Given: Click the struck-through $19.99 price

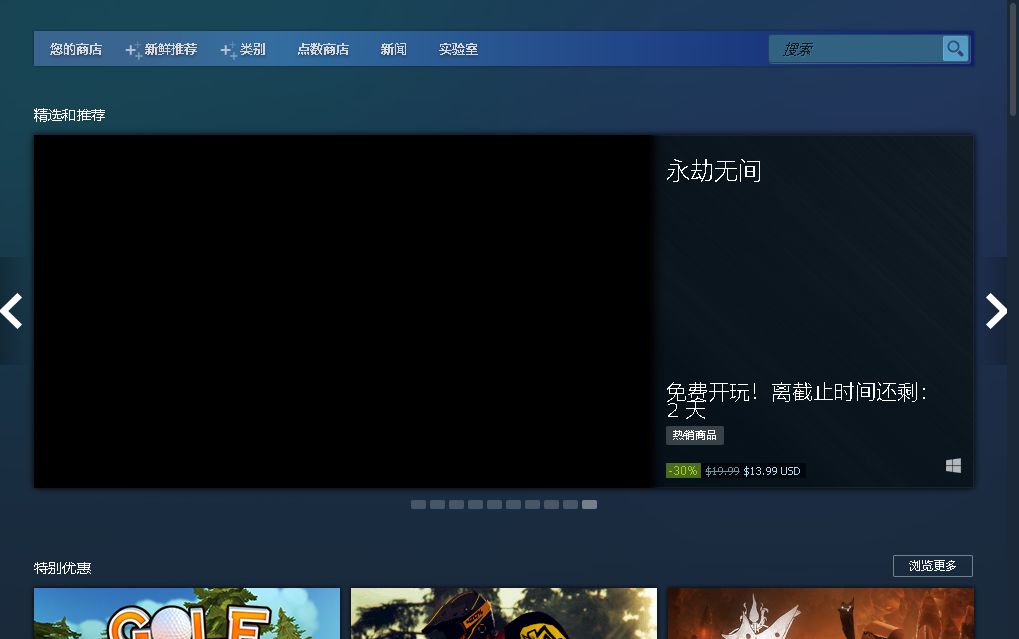Looking at the screenshot, I should 722,471.
